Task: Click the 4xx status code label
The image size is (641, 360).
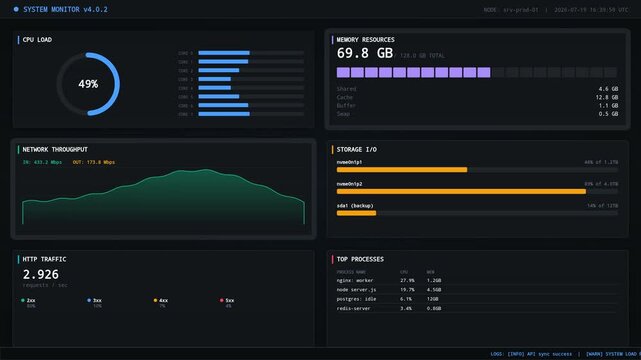Action: [164, 300]
